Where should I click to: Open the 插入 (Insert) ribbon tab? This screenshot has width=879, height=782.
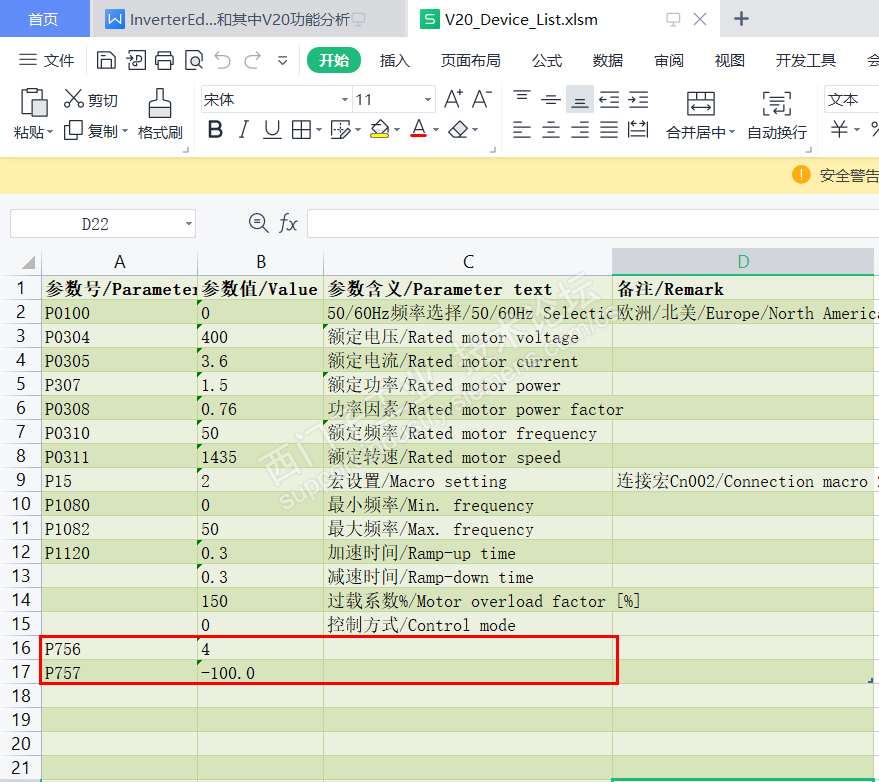click(x=395, y=61)
